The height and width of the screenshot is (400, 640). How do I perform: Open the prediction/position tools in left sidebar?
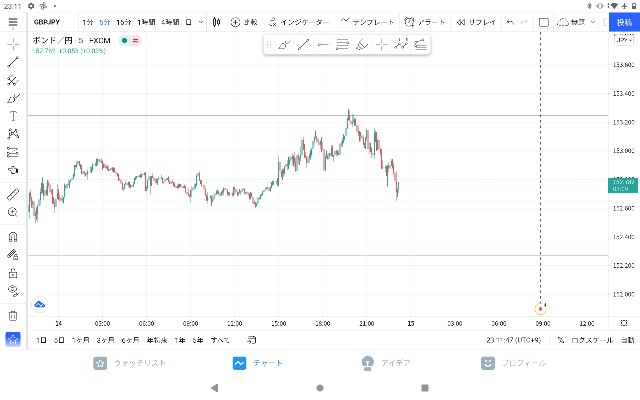coord(13,152)
